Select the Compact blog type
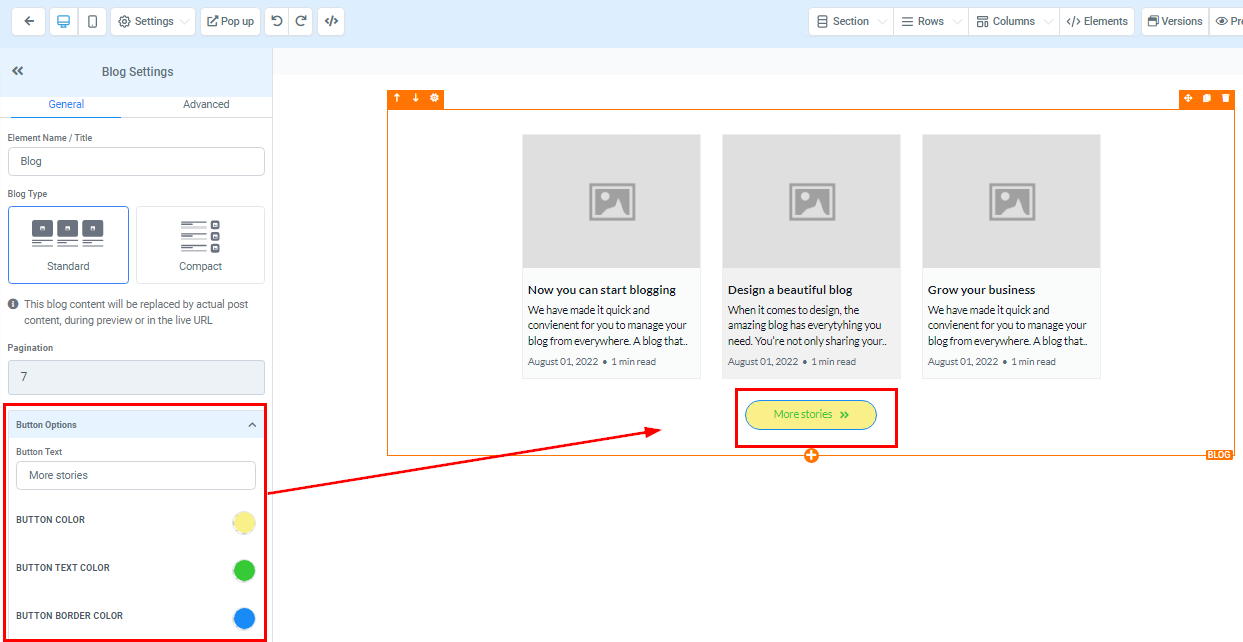 click(x=200, y=245)
